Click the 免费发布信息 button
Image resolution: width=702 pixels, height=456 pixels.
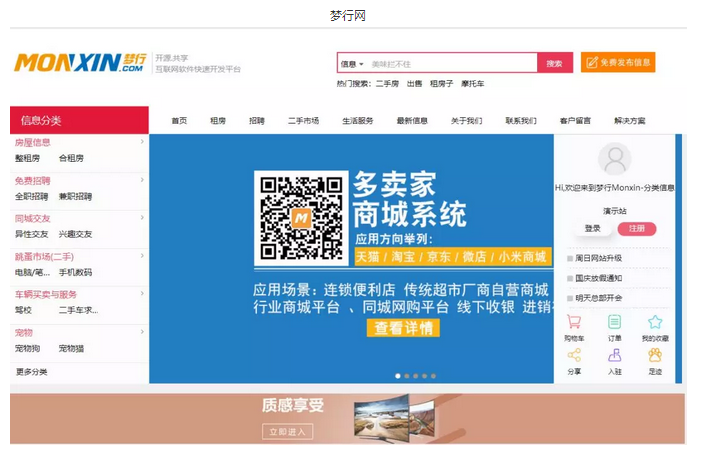click(x=618, y=62)
